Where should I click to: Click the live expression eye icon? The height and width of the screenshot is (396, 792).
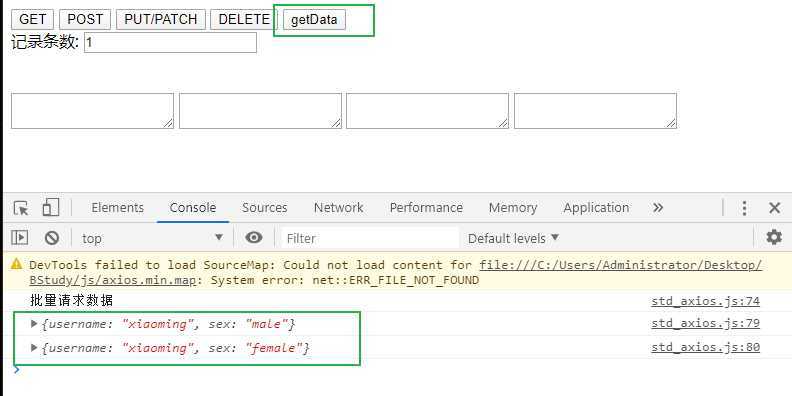pos(254,237)
